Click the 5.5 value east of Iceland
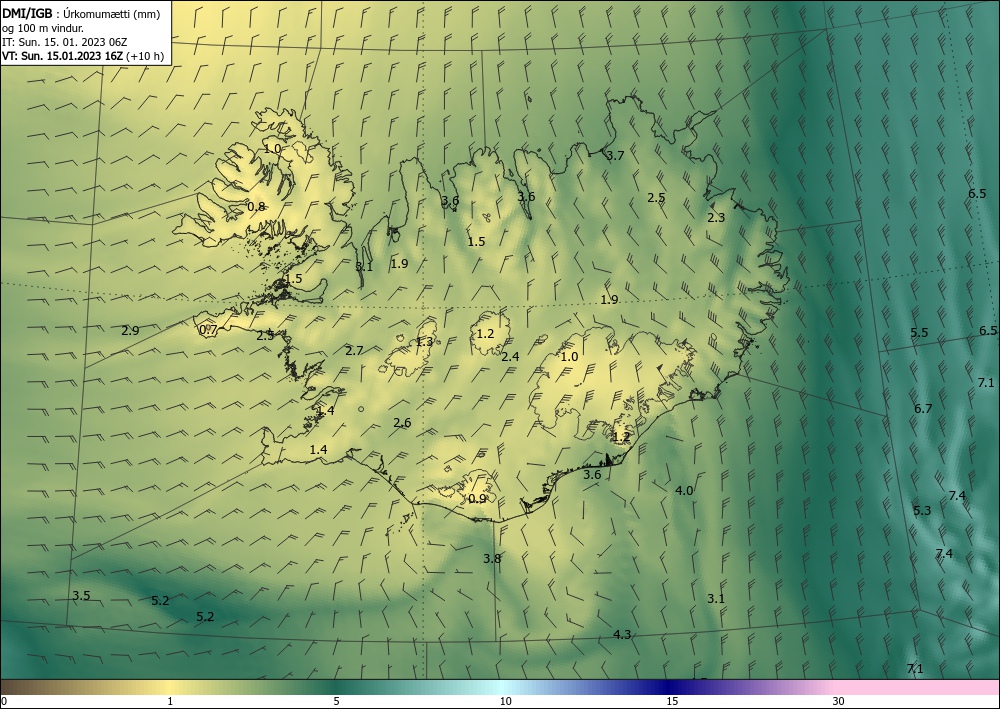 pyautogui.click(x=919, y=333)
